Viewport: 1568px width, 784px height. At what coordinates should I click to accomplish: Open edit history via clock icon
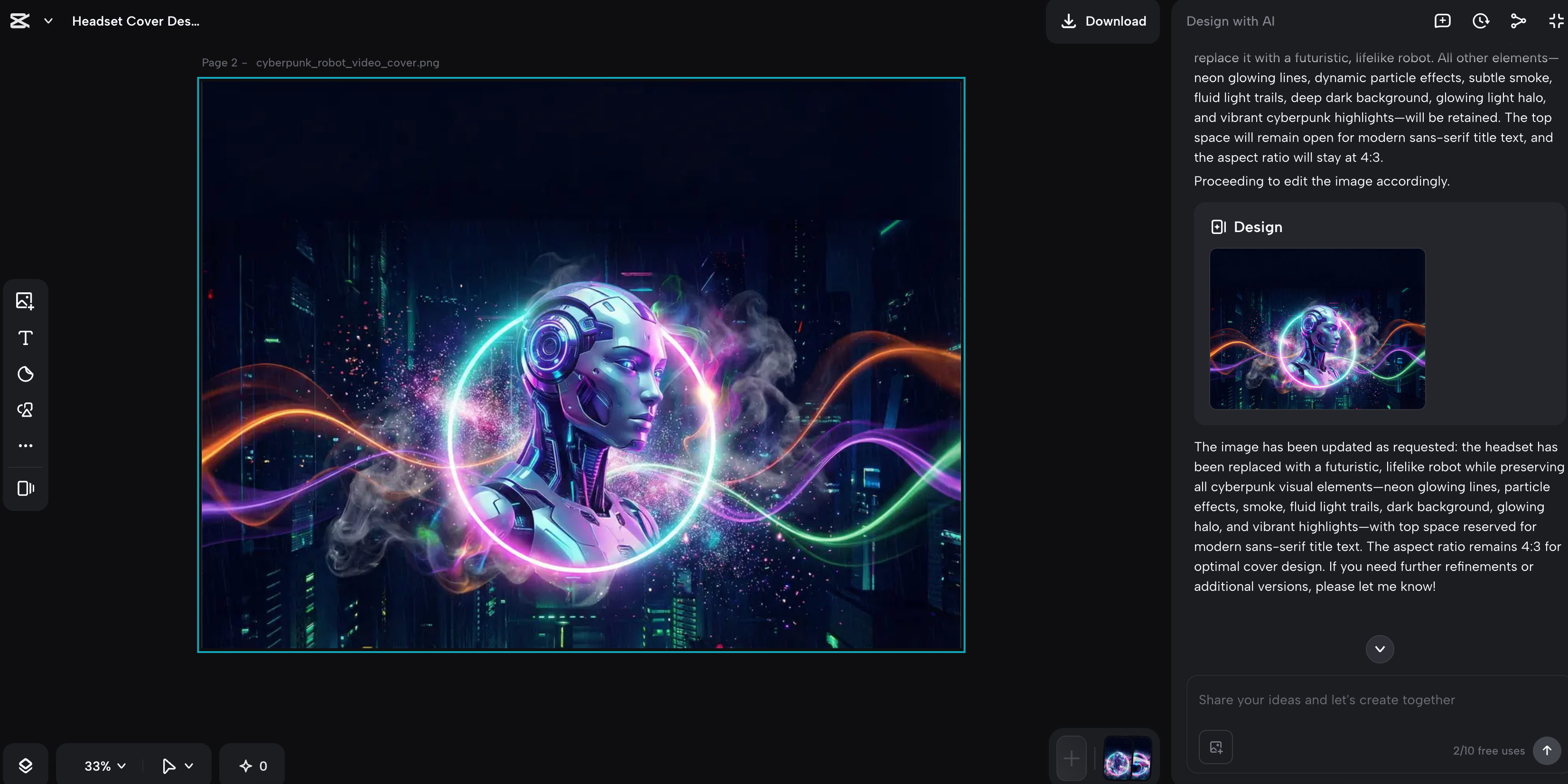point(1480,20)
